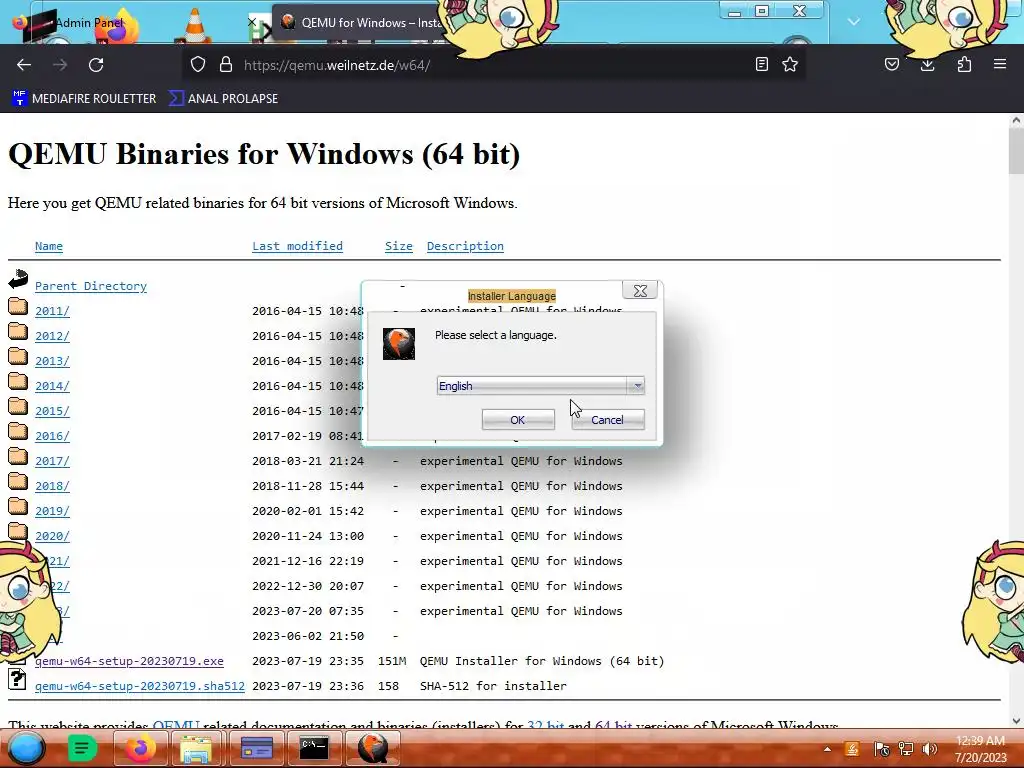Click the folder icon beside 2019/

(x=18, y=506)
